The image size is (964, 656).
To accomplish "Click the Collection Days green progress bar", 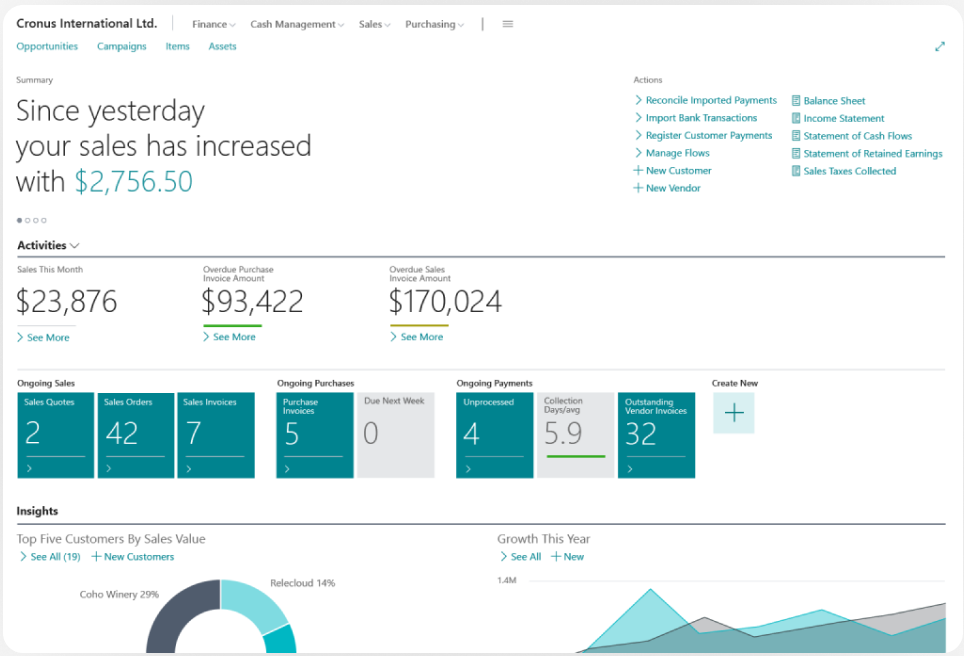I will click(x=575, y=455).
